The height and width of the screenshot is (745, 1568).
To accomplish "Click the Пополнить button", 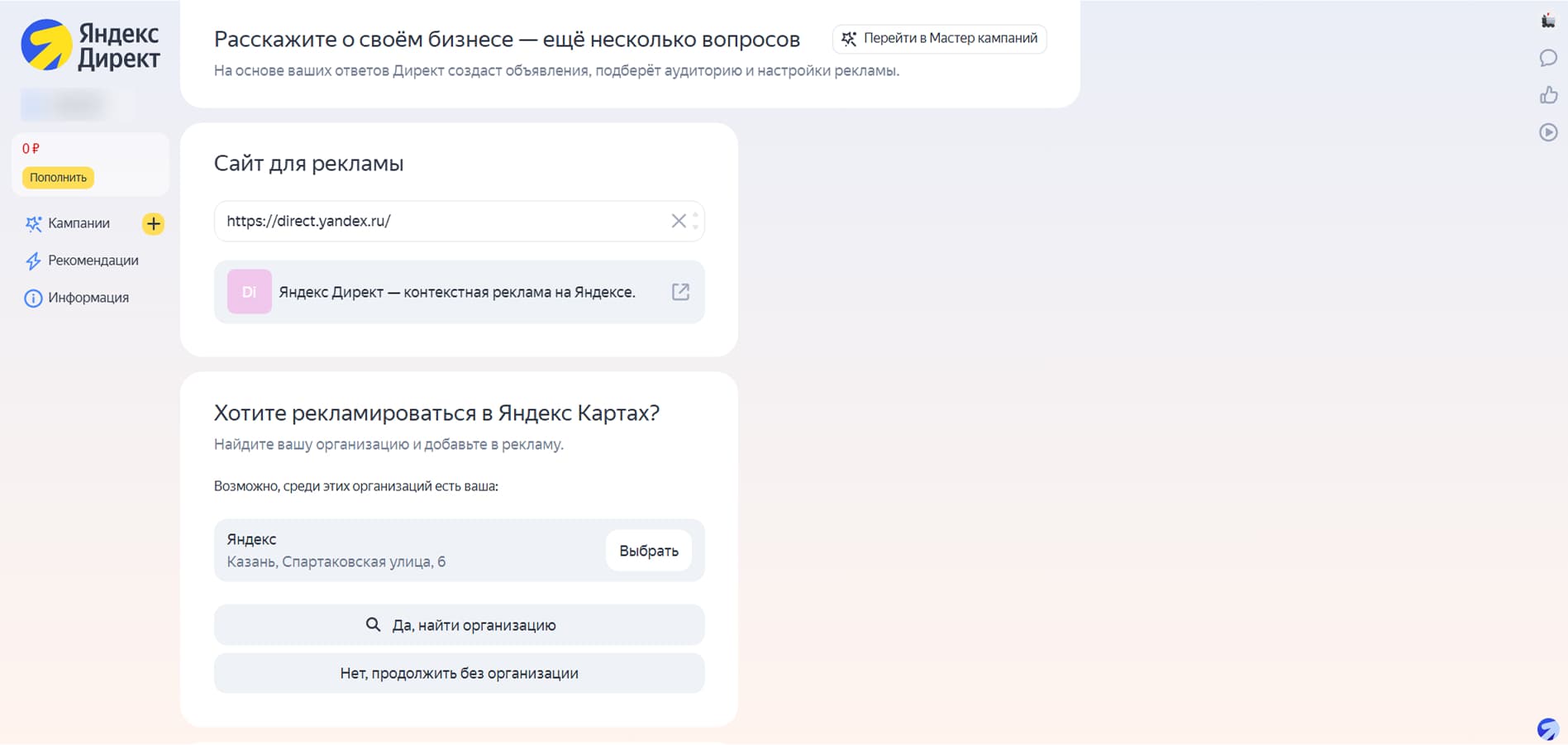I will point(58,177).
